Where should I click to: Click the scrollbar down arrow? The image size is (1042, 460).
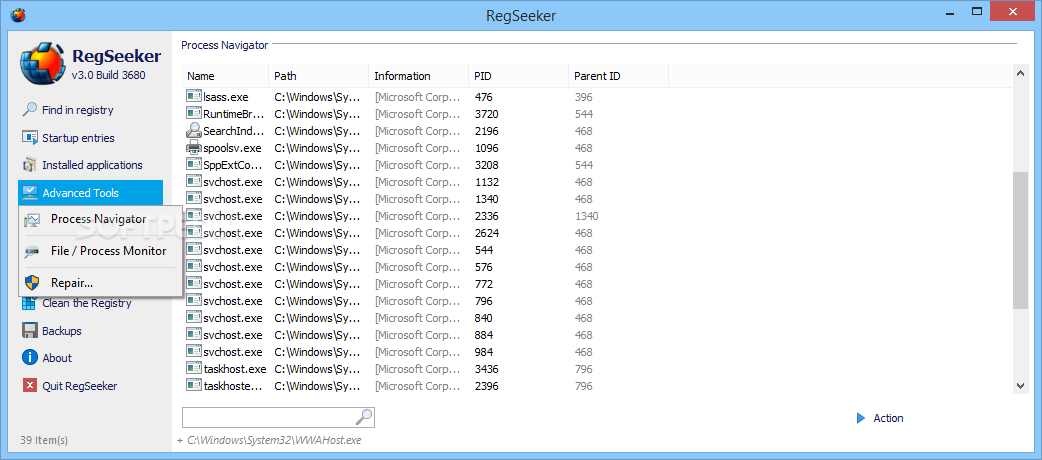(1021, 386)
